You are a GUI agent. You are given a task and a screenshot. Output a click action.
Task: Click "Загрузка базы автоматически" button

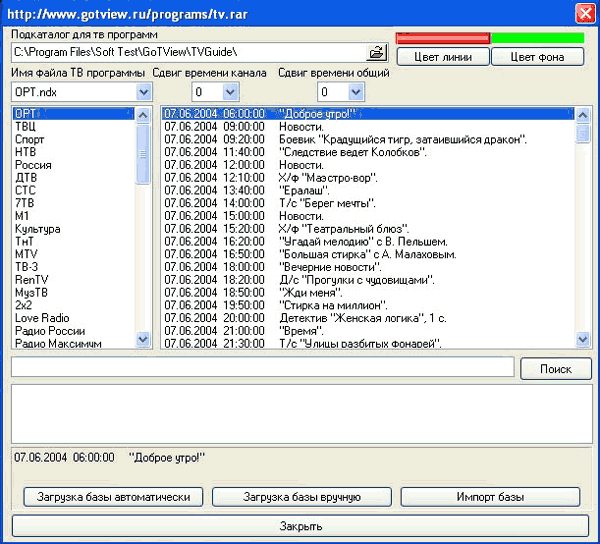(113, 497)
